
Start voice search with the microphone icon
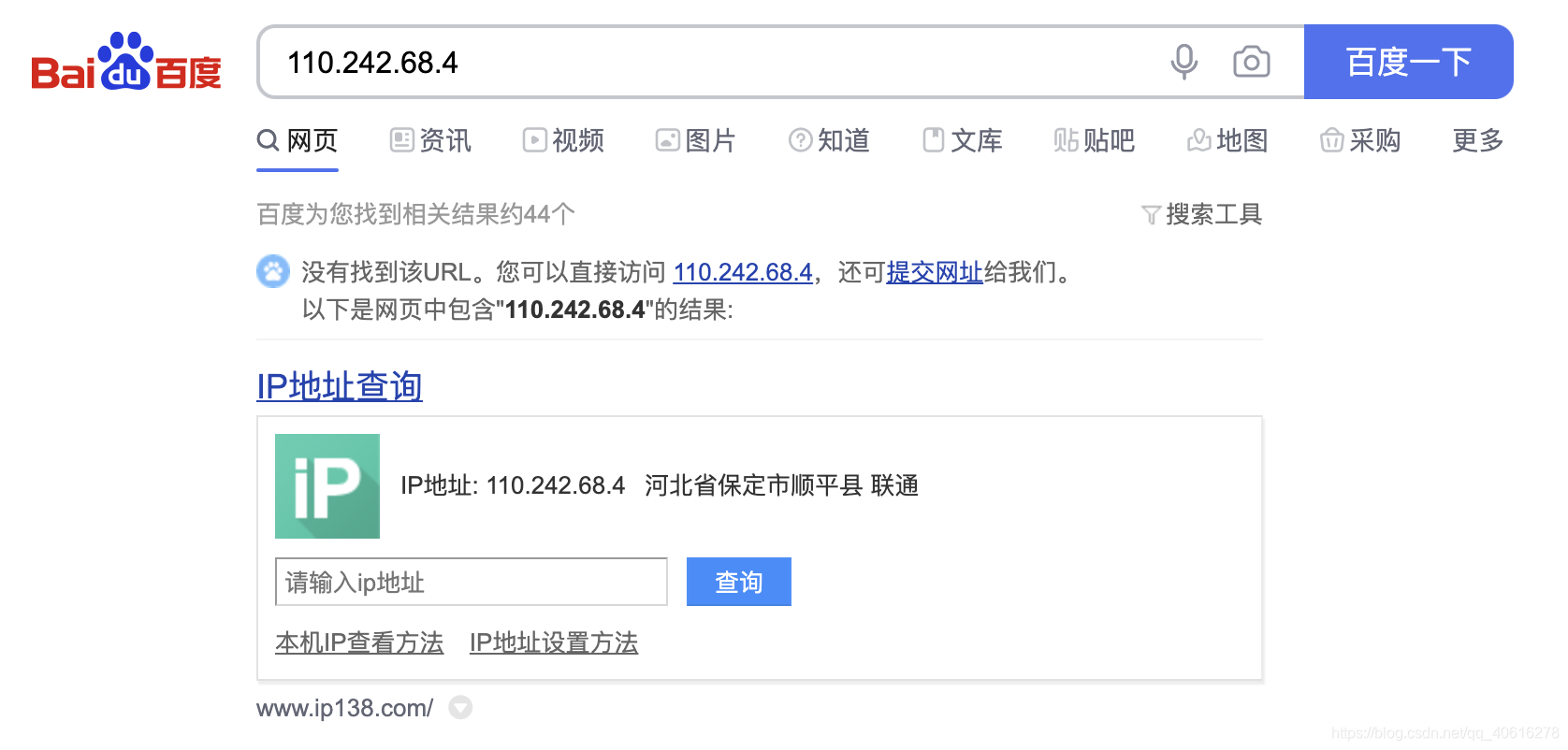click(x=1183, y=62)
